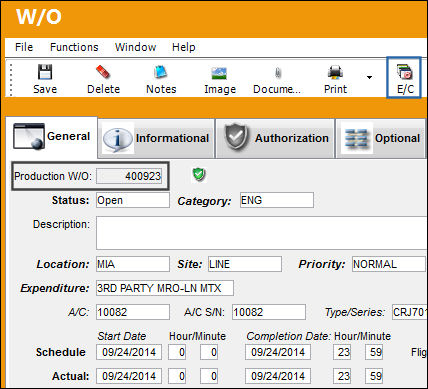Click the Category field showing ENG
Screen dimensions: 428x389
pos(277,200)
